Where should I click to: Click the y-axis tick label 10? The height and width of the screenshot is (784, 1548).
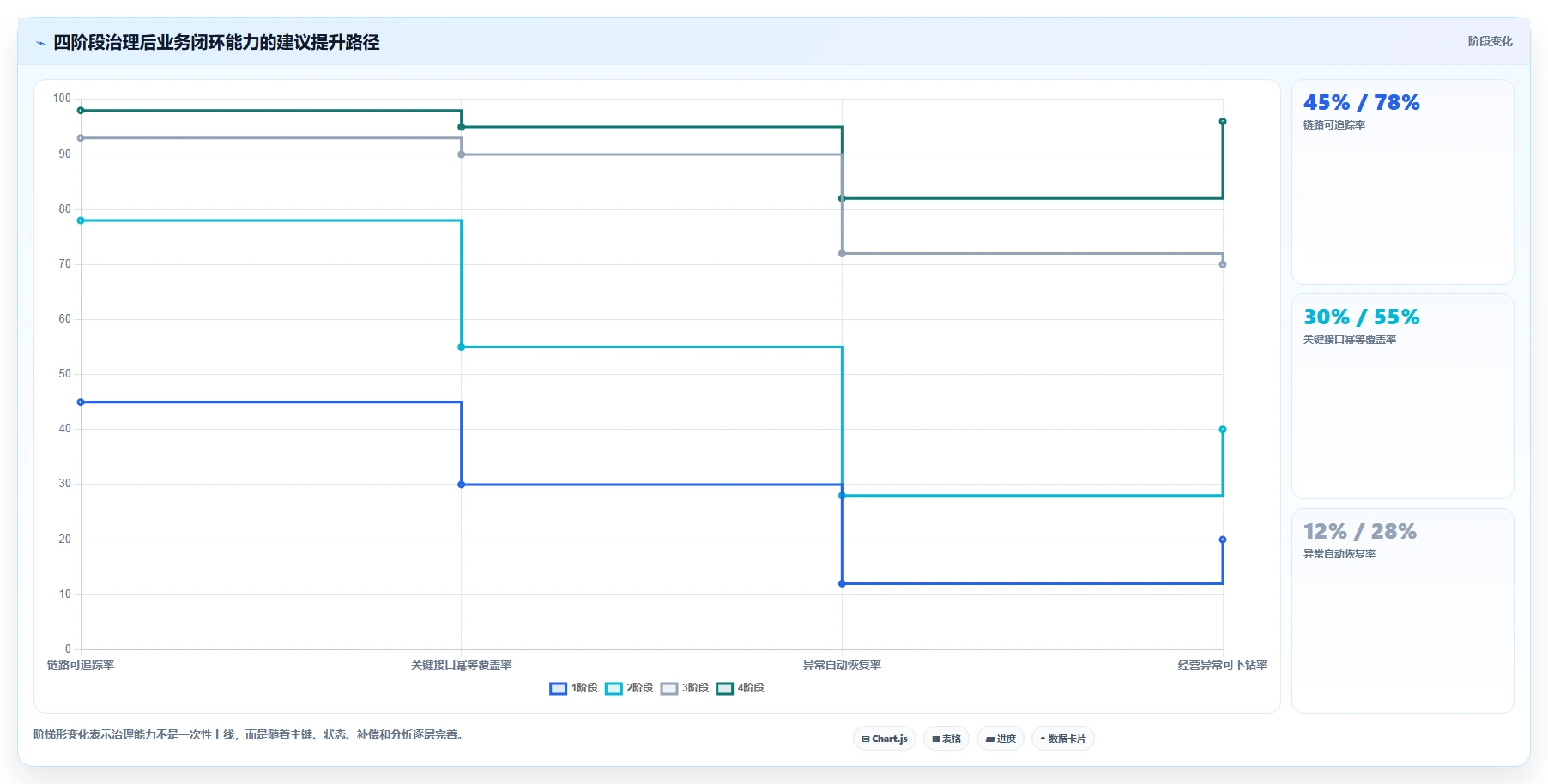(65, 594)
